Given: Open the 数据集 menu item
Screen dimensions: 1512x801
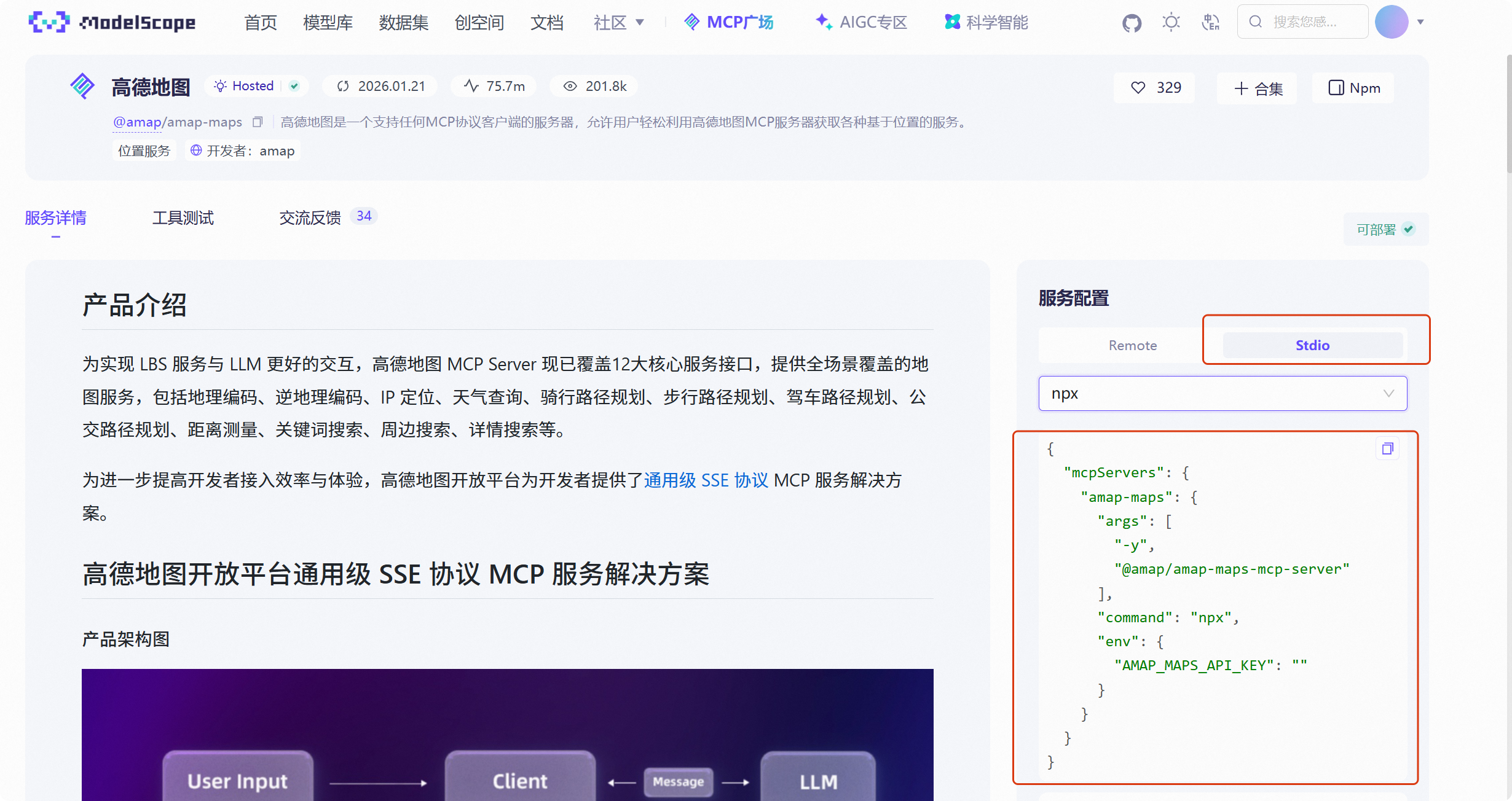Looking at the screenshot, I should pyautogui.click(x=403, y=22).
